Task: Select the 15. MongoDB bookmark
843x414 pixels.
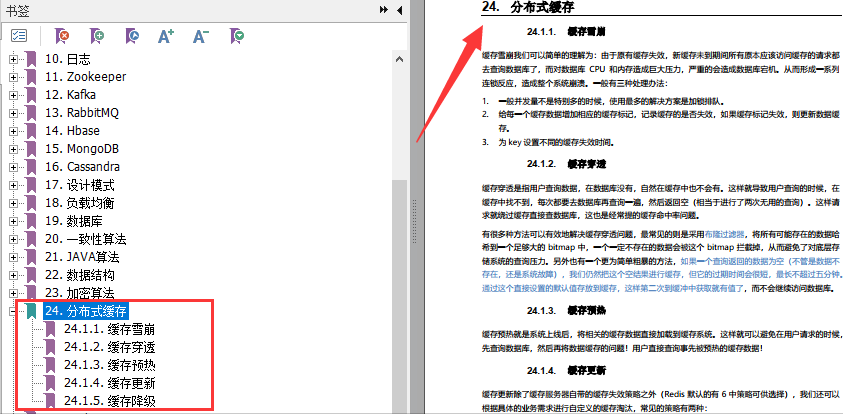Action: pyautogui.click(x=82, y=149)
